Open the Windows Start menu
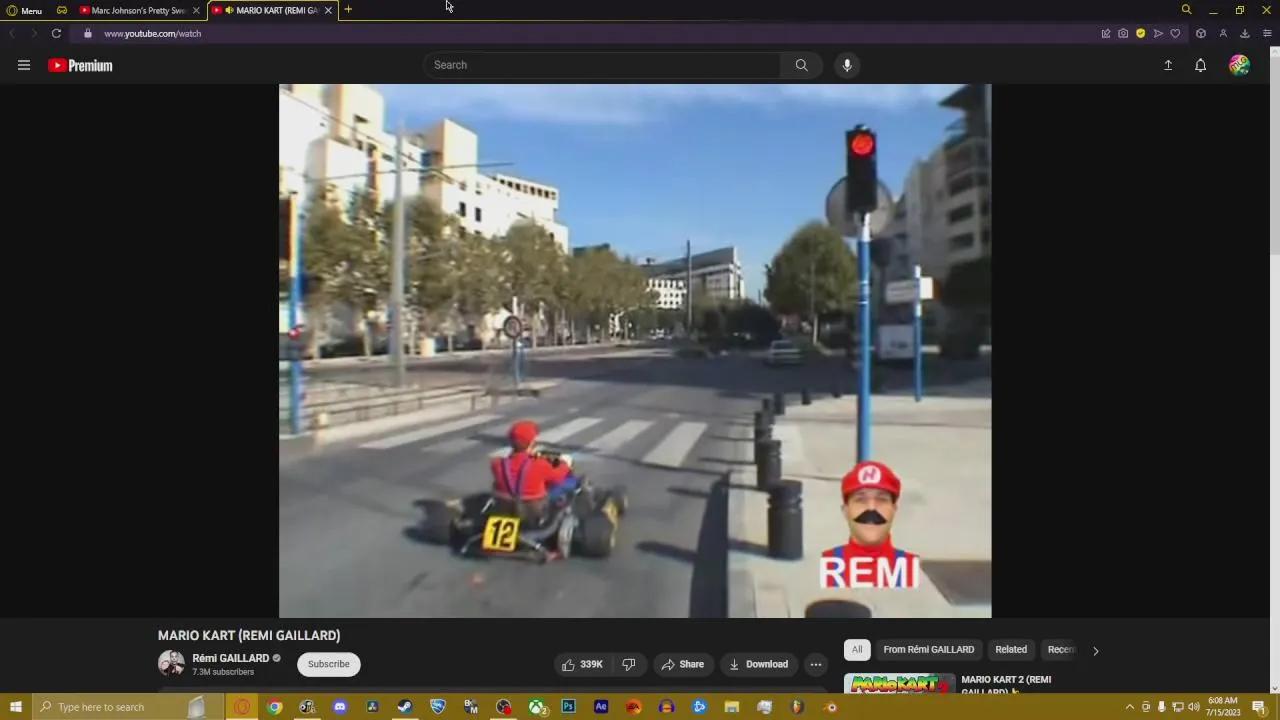 point(15,707)
